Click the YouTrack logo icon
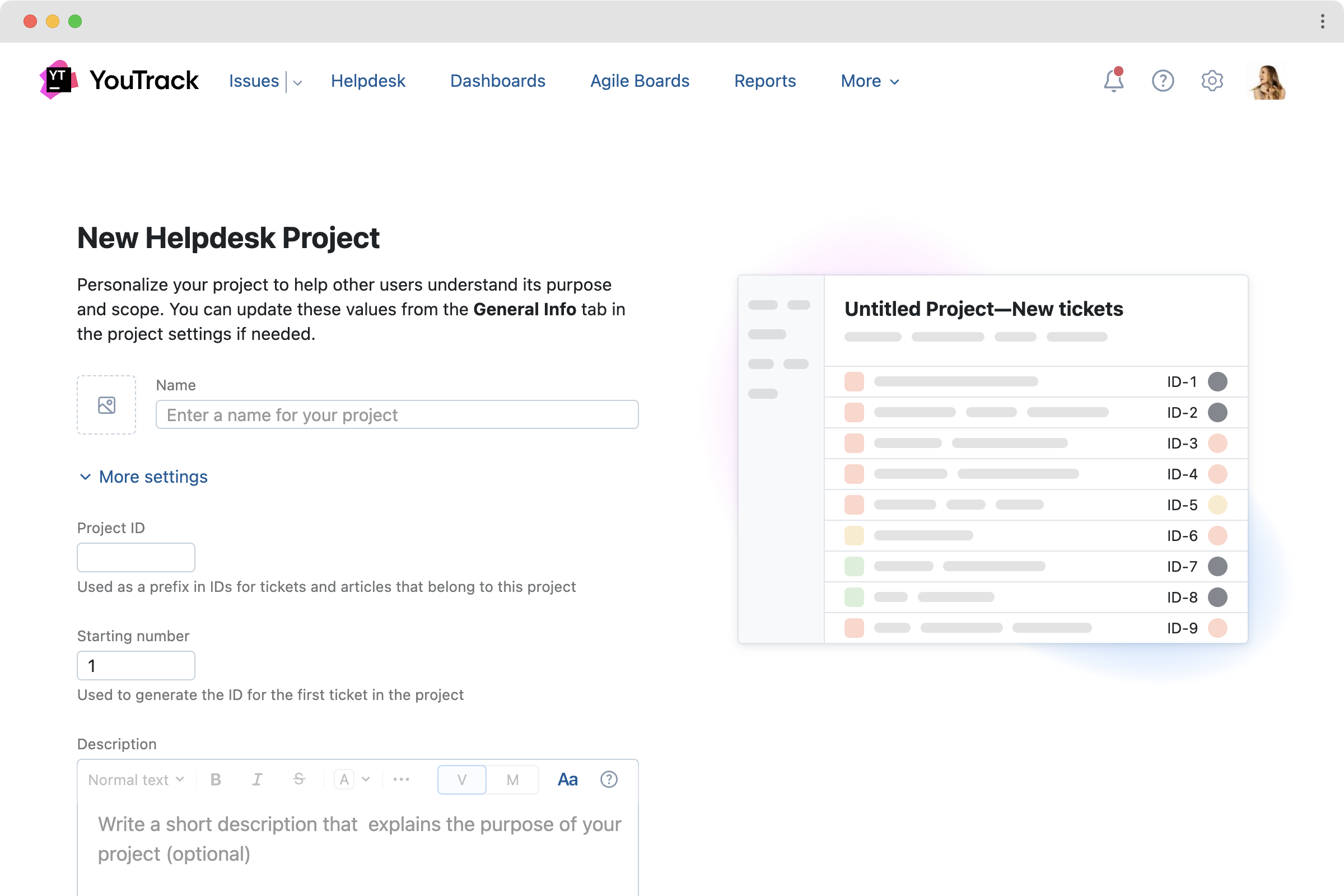The height and width of the screenshot is (896, 1344). [x=58, y=80]
